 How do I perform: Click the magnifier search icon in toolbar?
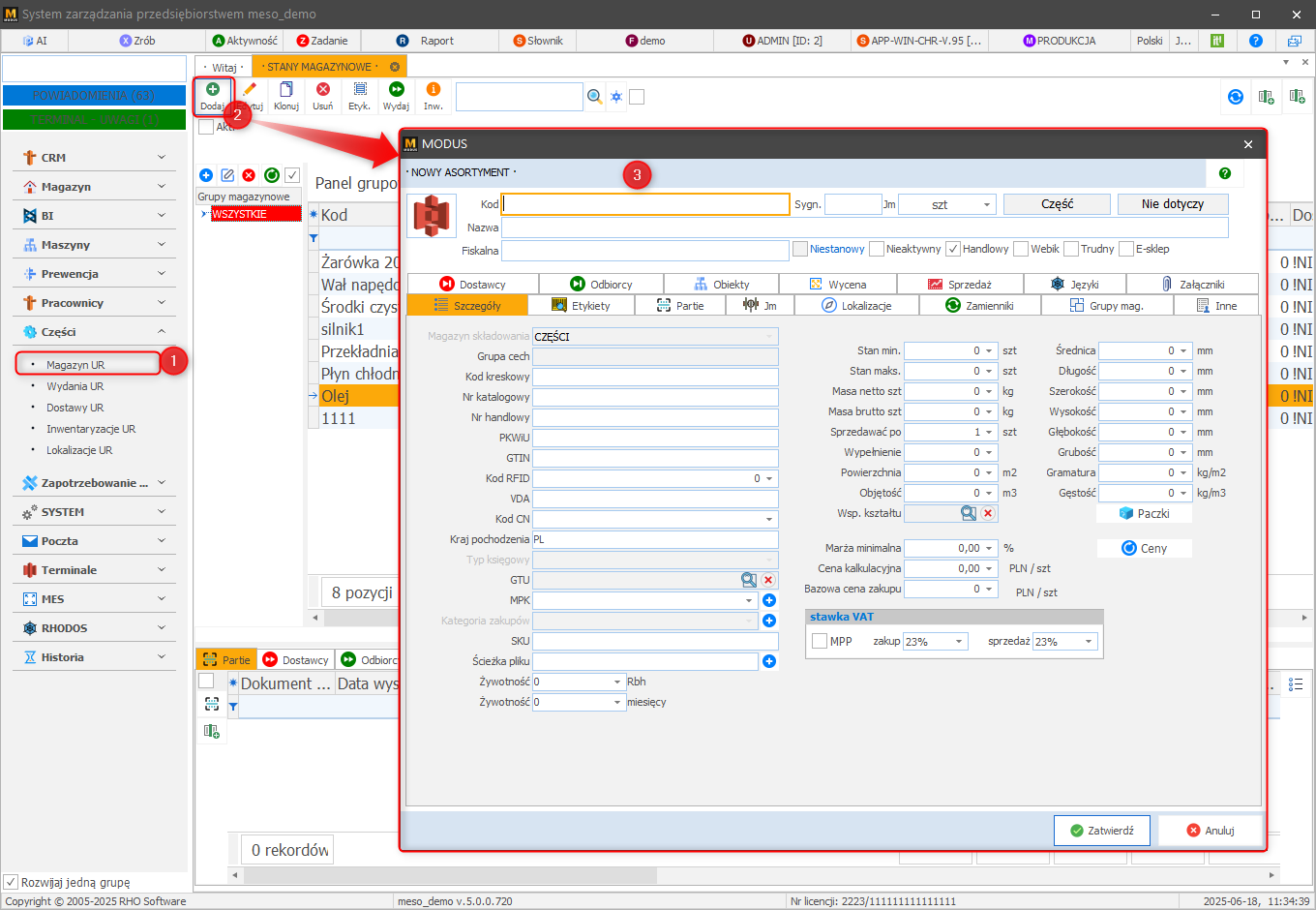point(595,97)
